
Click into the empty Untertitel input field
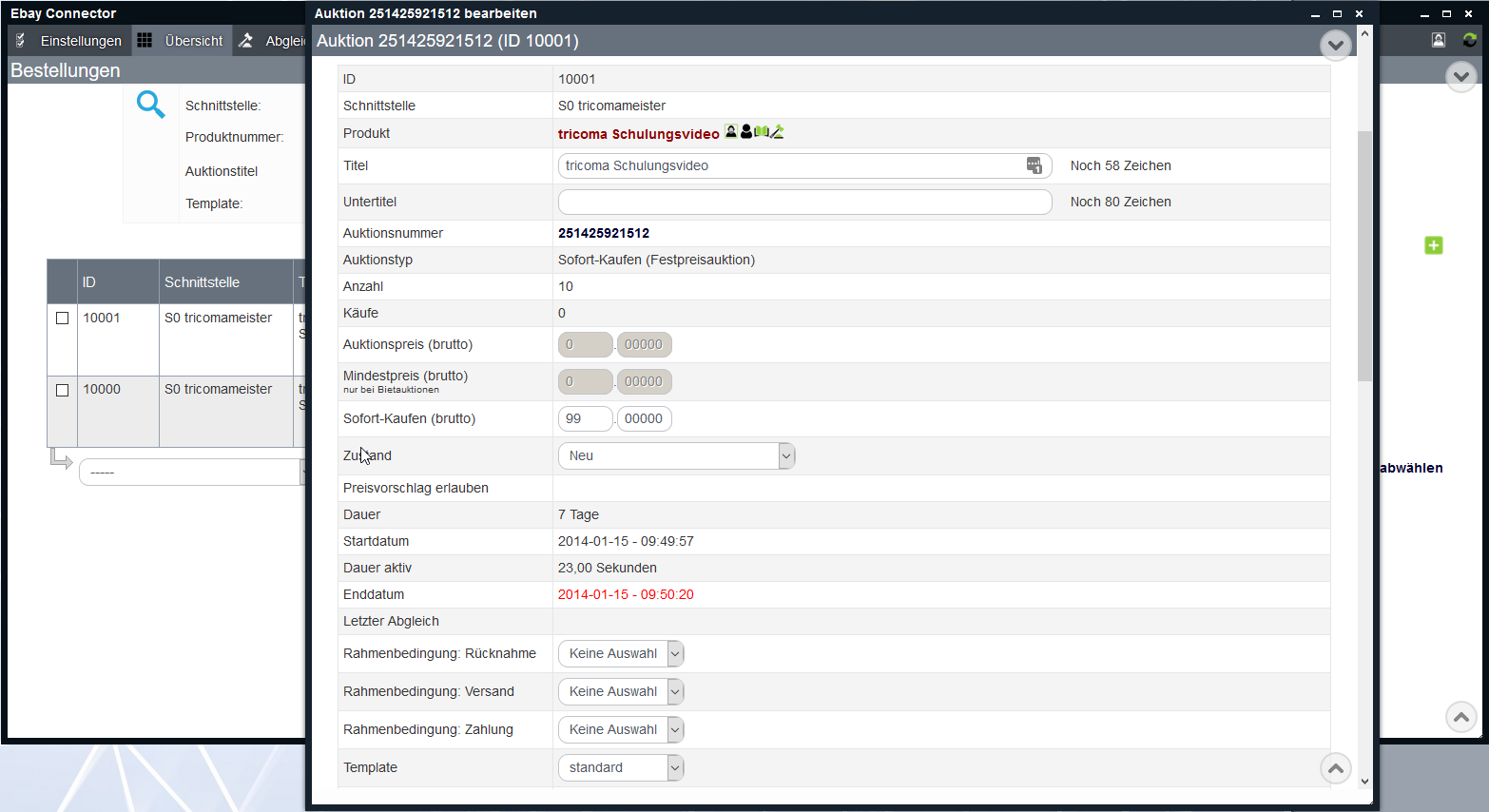(x=804, y=202)
